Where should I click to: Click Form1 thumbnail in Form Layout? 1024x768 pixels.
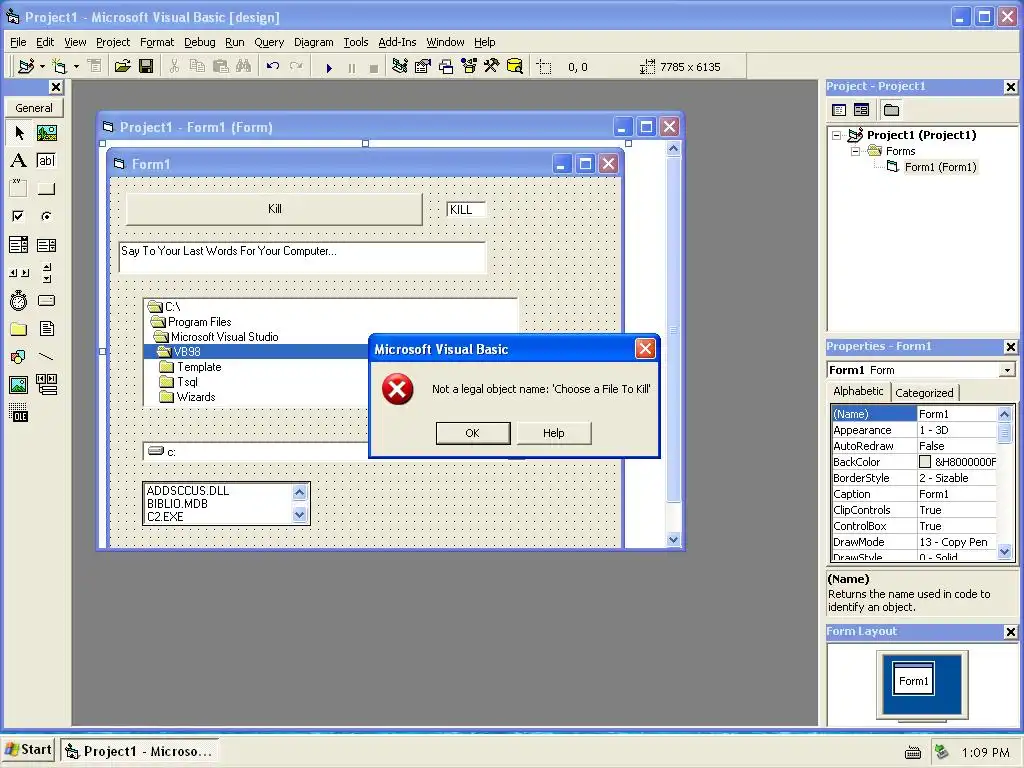(x=914, y=681)
